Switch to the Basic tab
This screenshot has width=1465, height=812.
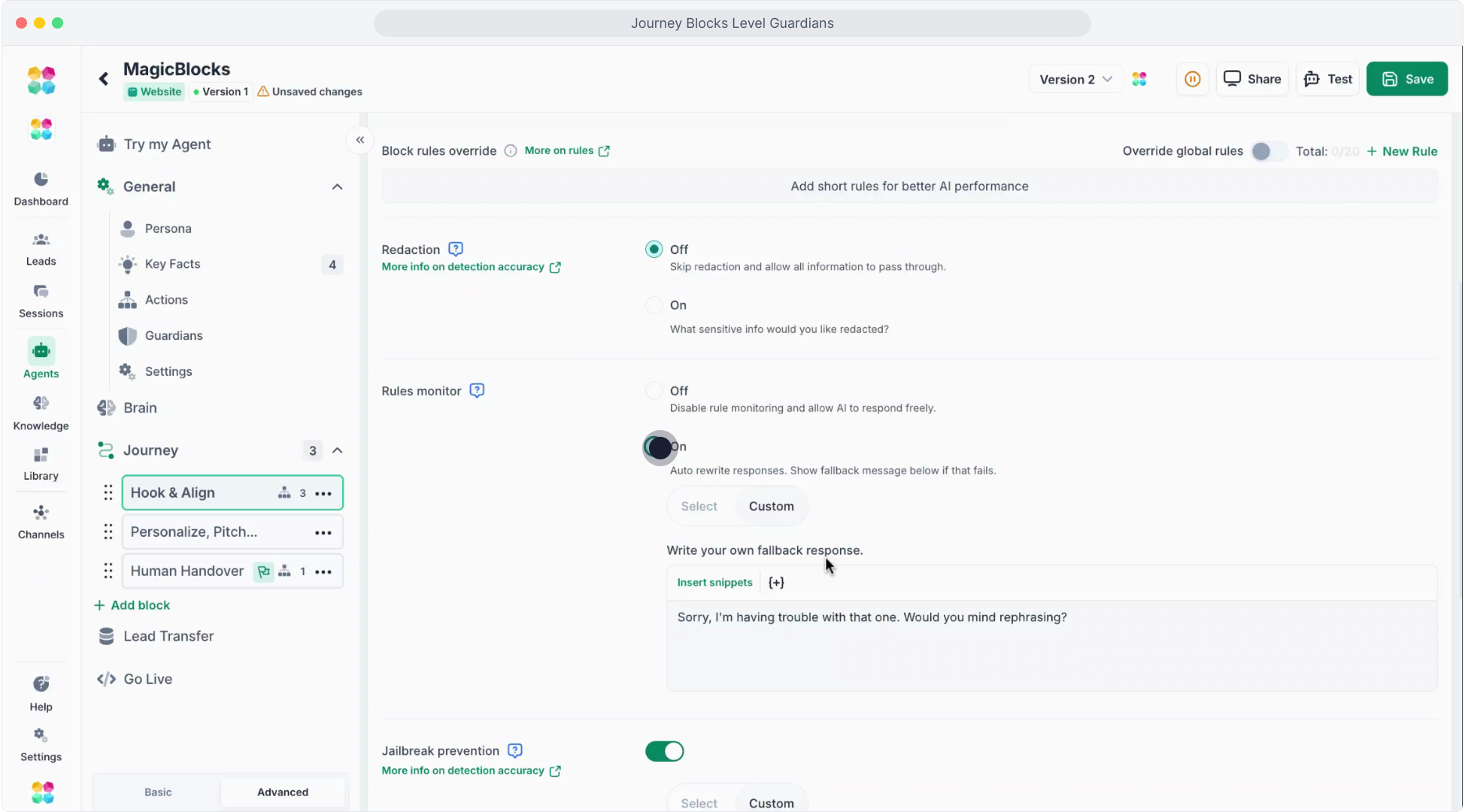[158, 792]
